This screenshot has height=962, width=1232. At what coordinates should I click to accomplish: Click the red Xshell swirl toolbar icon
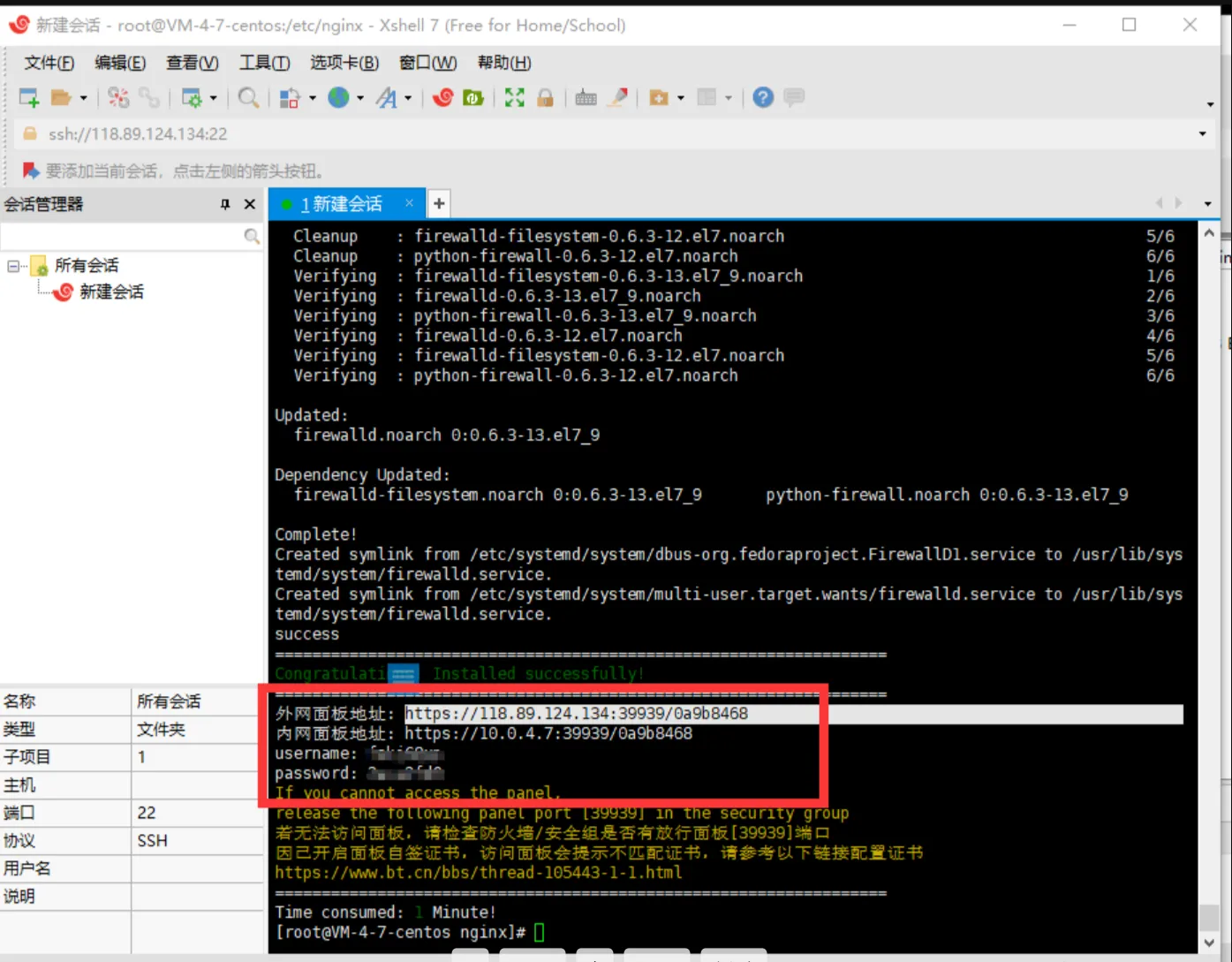coord(443,98)
